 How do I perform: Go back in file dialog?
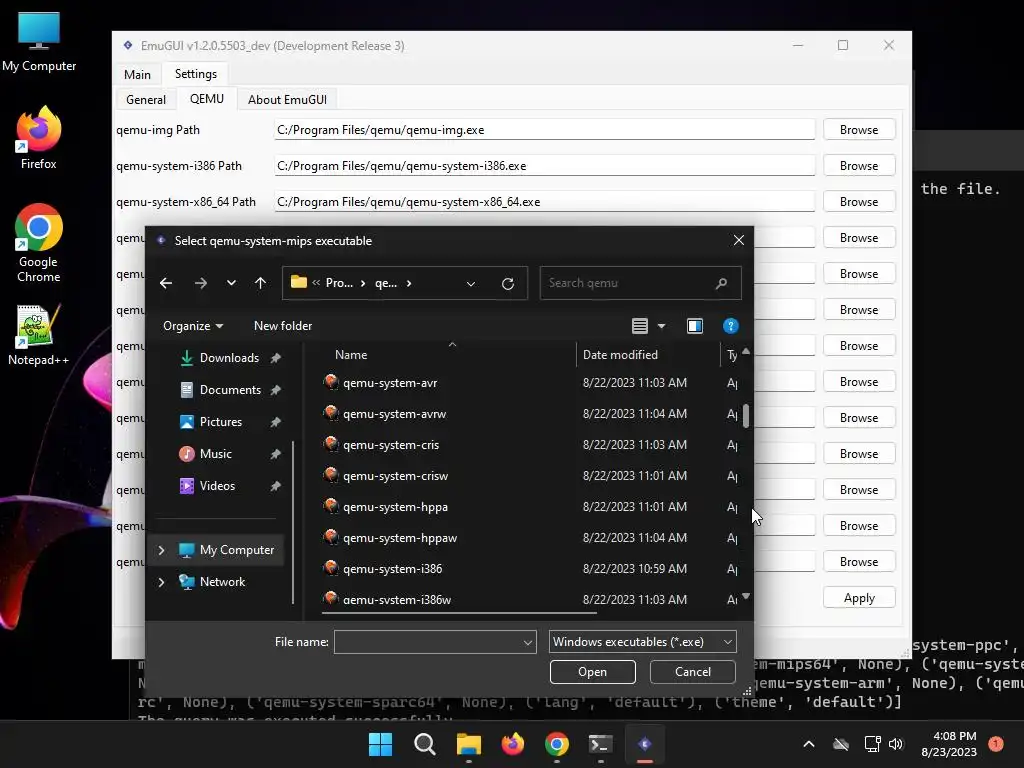click(166, 283)
